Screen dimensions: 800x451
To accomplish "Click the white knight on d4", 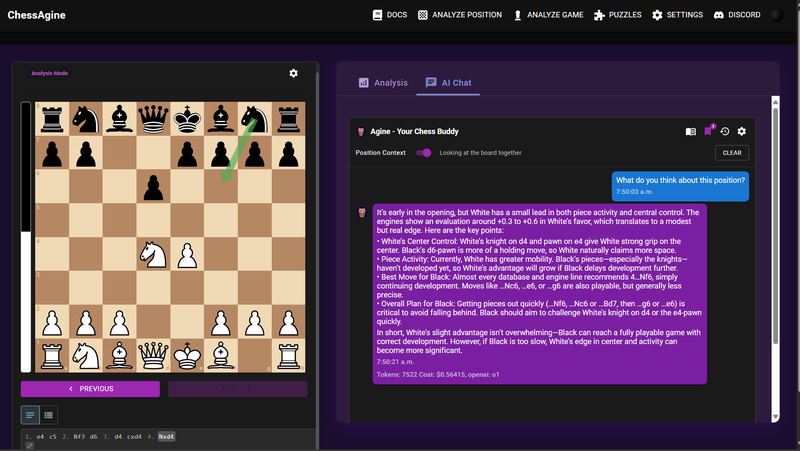I will point(152,253).
